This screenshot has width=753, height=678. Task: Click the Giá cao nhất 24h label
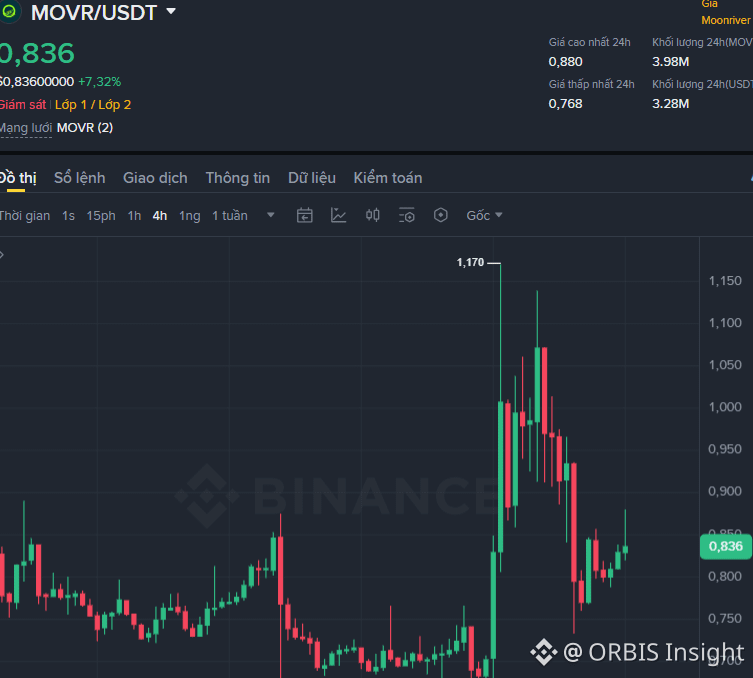click(x=590, y=42)
